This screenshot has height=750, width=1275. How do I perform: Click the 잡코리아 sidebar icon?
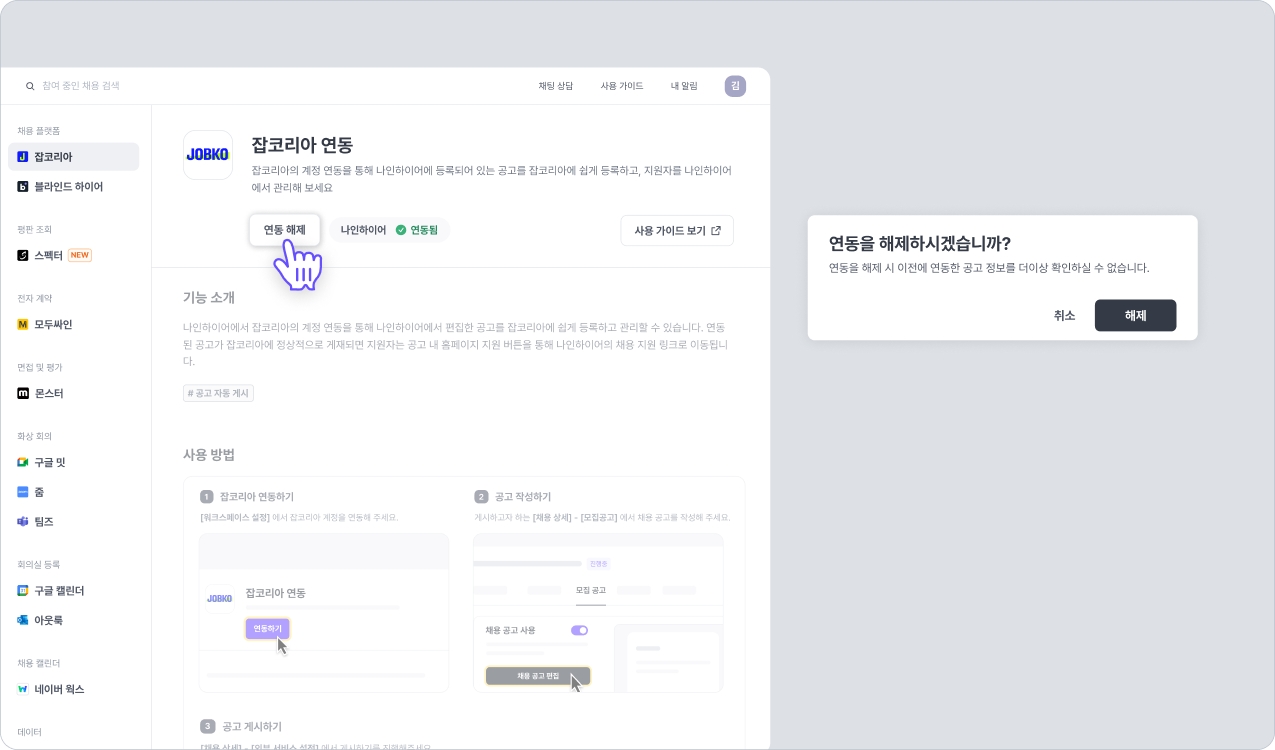pyautogui.click(x=23, y=157)
